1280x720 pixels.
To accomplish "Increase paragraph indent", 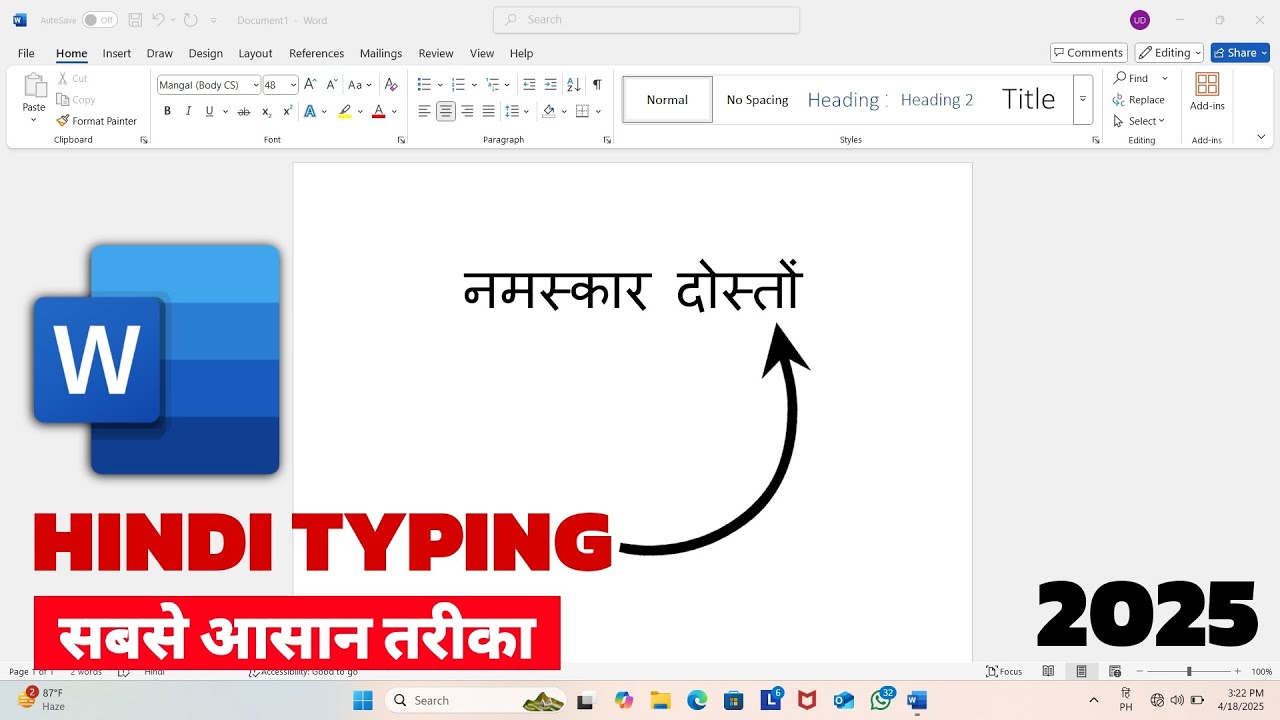I will click(551, 85).
